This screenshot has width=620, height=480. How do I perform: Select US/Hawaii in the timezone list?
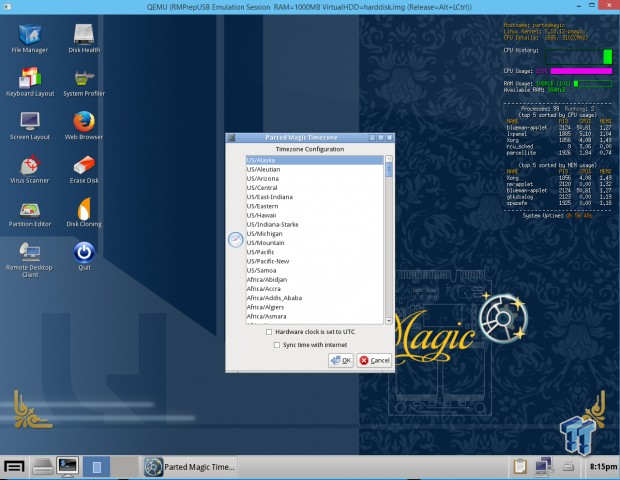coord(315,215)
